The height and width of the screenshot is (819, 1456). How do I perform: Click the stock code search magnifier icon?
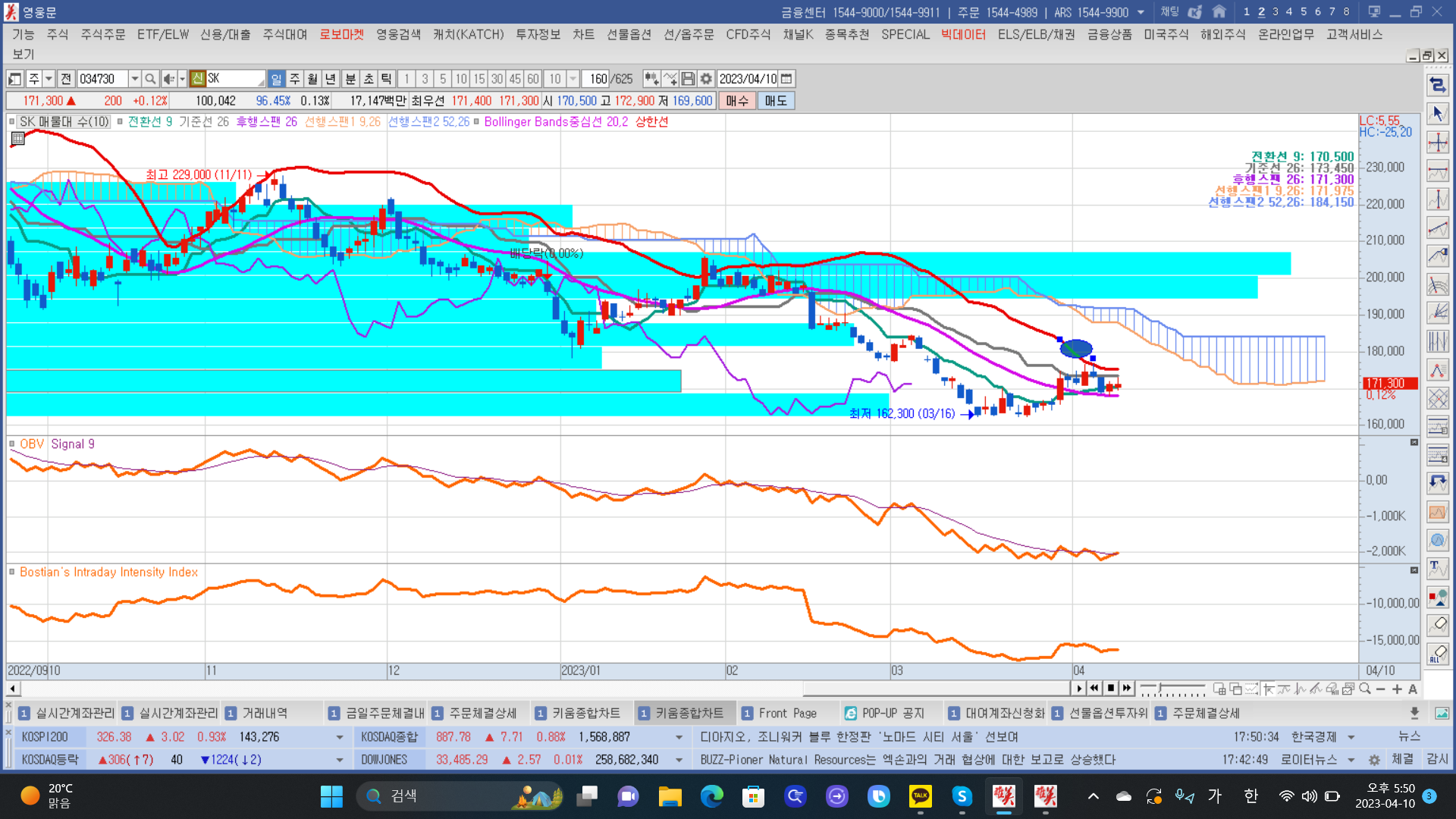tap(150, 79)
